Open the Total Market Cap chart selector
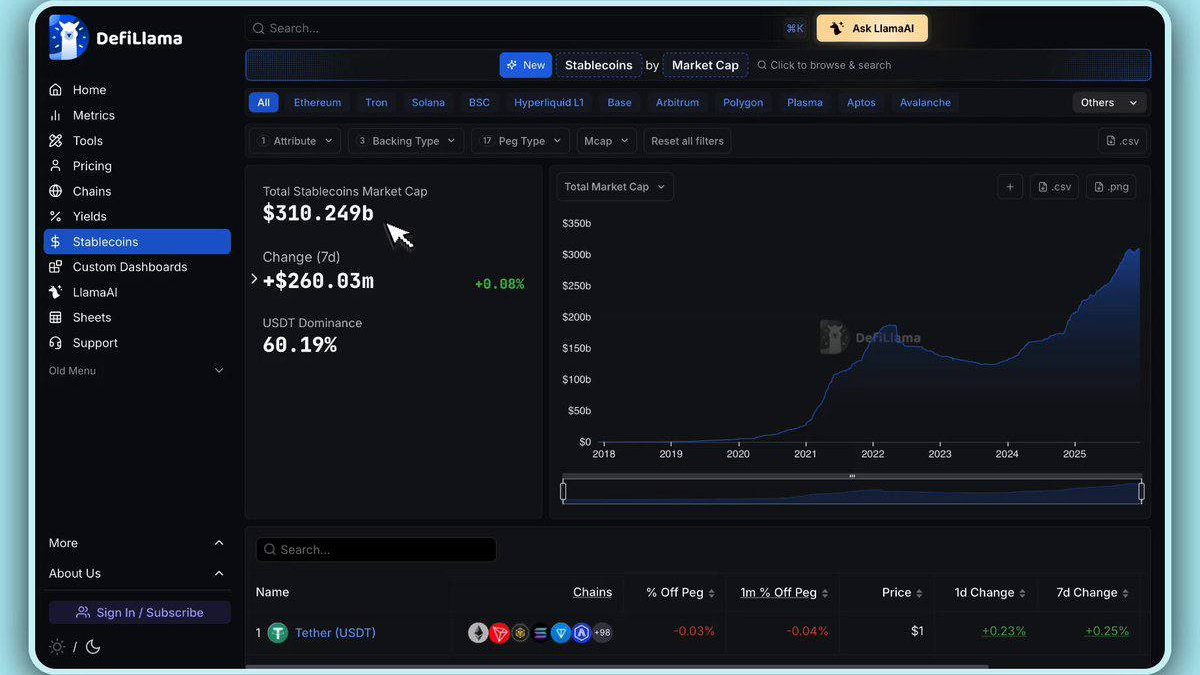Image resolution: width=1200 pixels, height=675 pixels. click(614, 186)
